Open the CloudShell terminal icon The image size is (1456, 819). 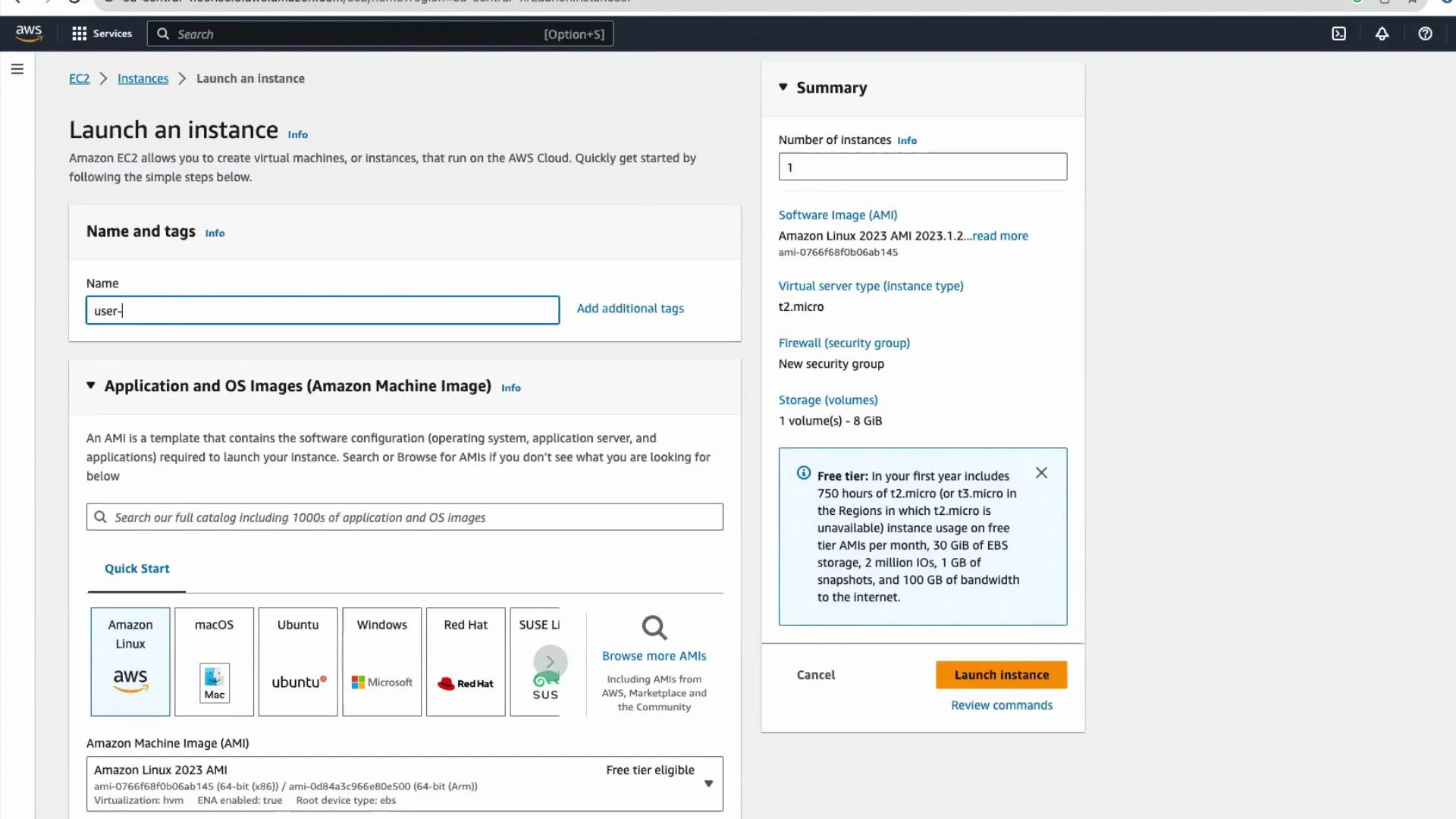point(1338,33)
